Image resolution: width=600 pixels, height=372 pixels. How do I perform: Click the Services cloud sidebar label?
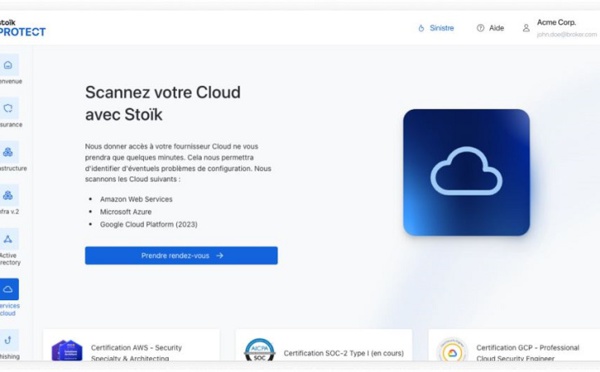click(9, 309)
